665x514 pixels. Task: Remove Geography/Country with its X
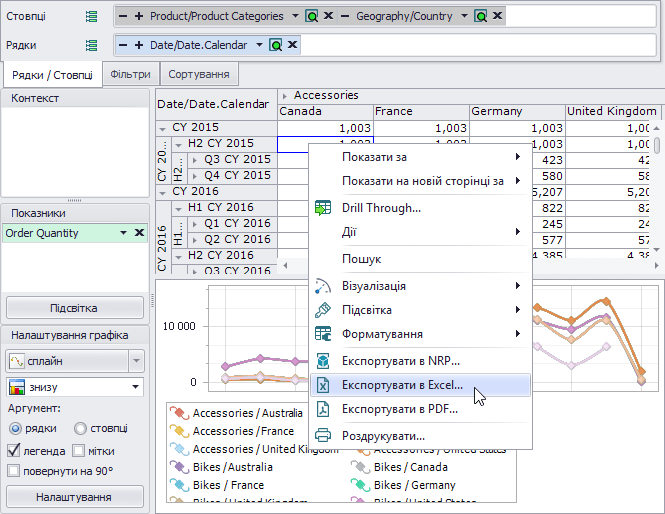497,16
